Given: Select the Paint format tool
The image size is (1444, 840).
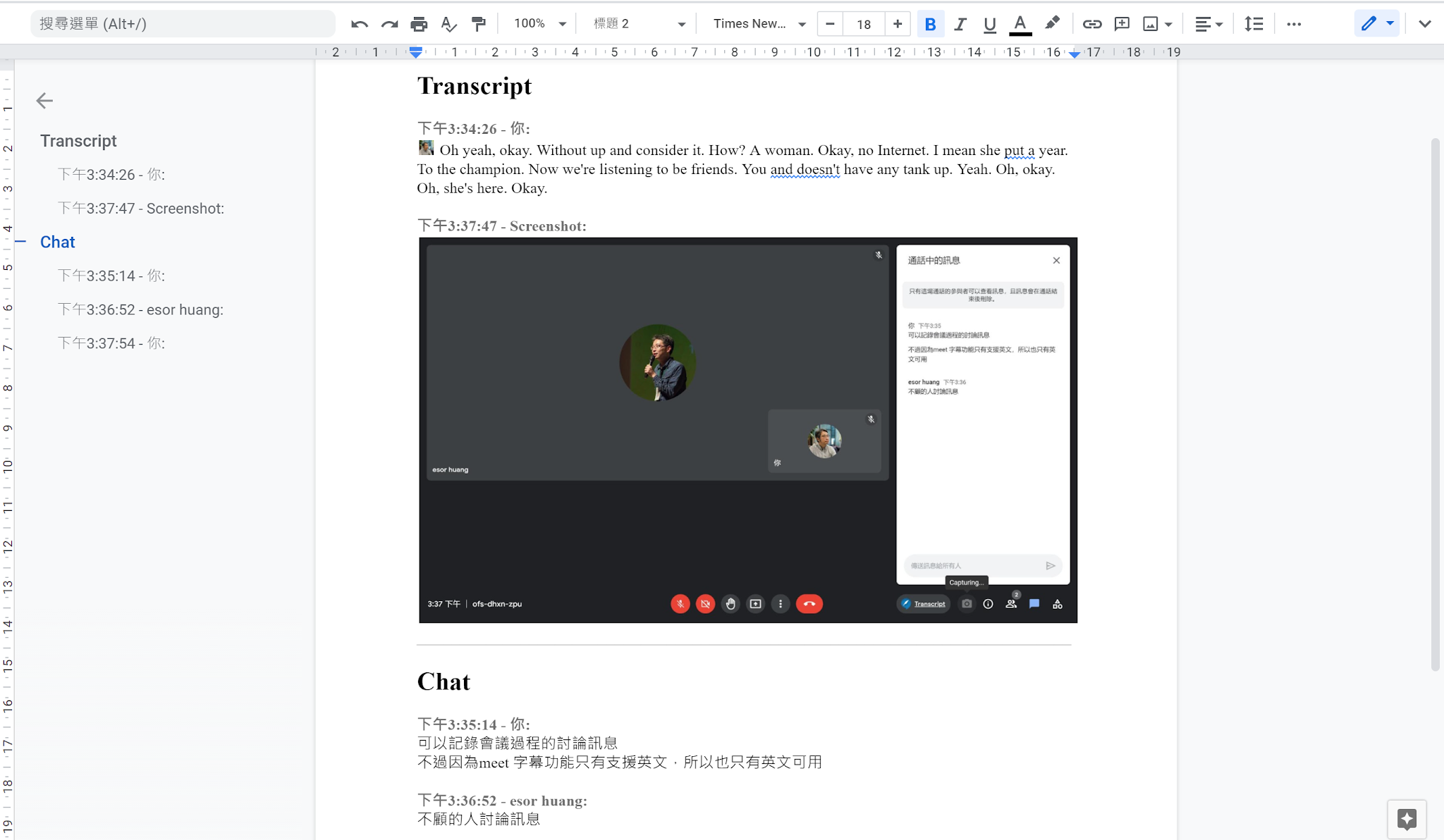Looking at the screenshot, I should (479, 23).
